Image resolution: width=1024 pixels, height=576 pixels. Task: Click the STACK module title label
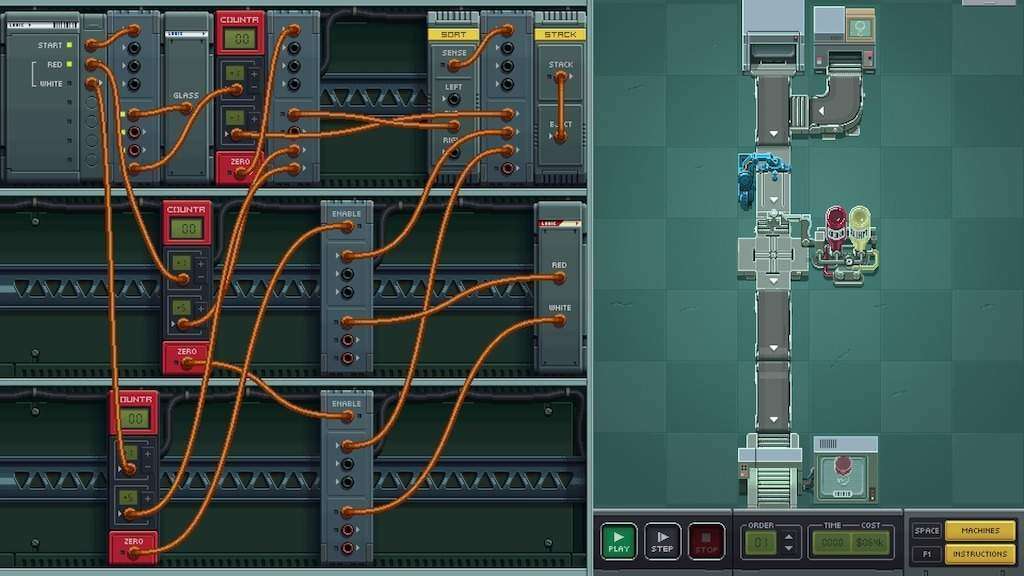point(560,34)
